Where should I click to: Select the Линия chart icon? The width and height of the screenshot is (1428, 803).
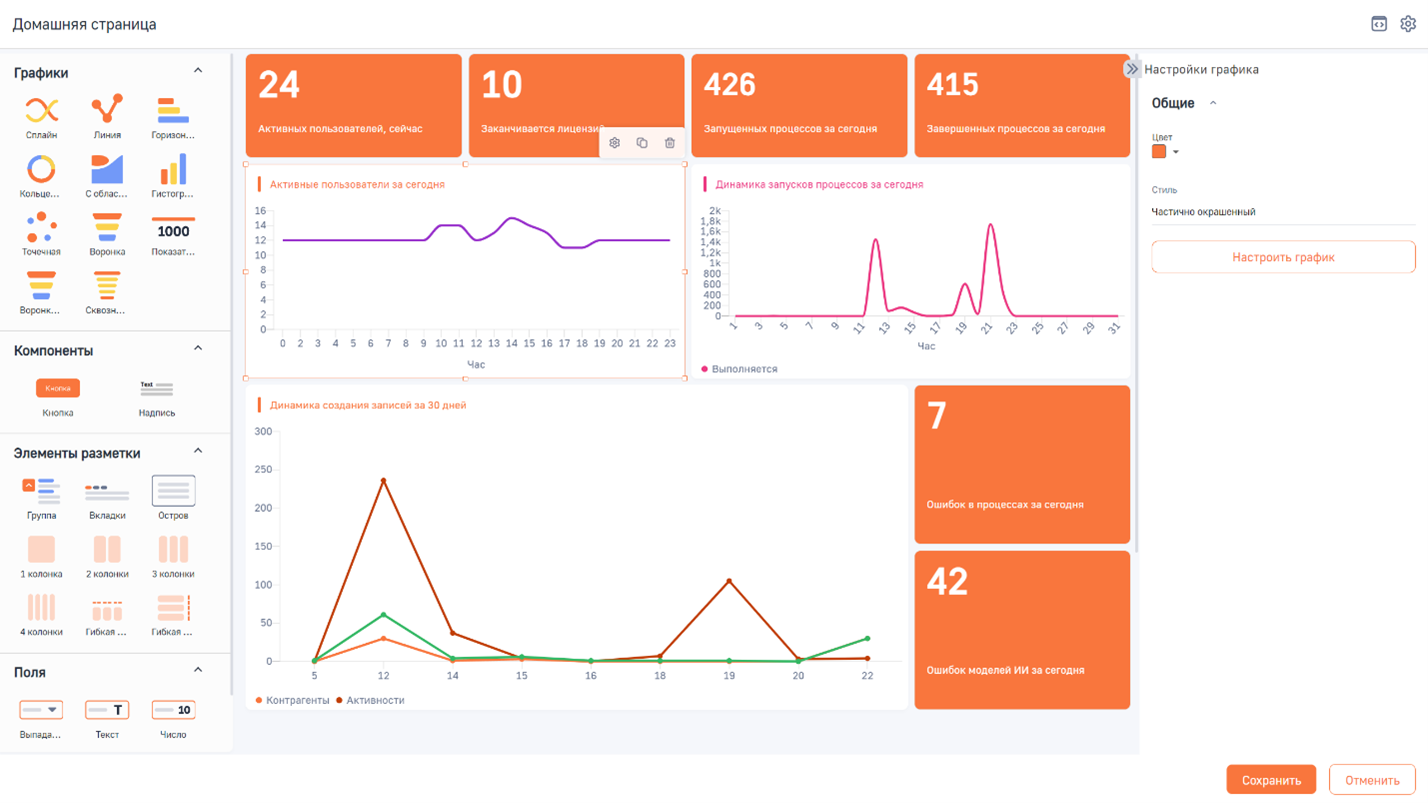coord(107,117)
